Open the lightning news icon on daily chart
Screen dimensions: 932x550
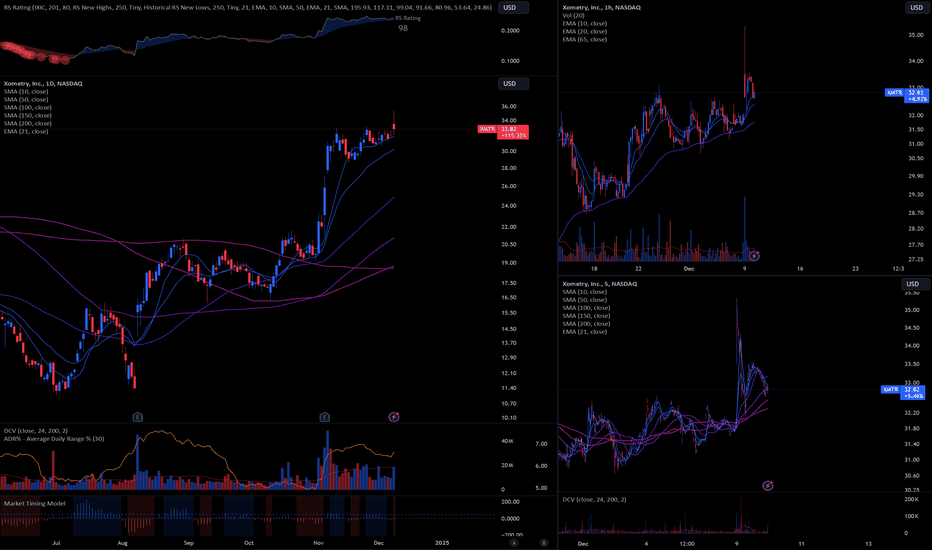[x=393, y=417]
